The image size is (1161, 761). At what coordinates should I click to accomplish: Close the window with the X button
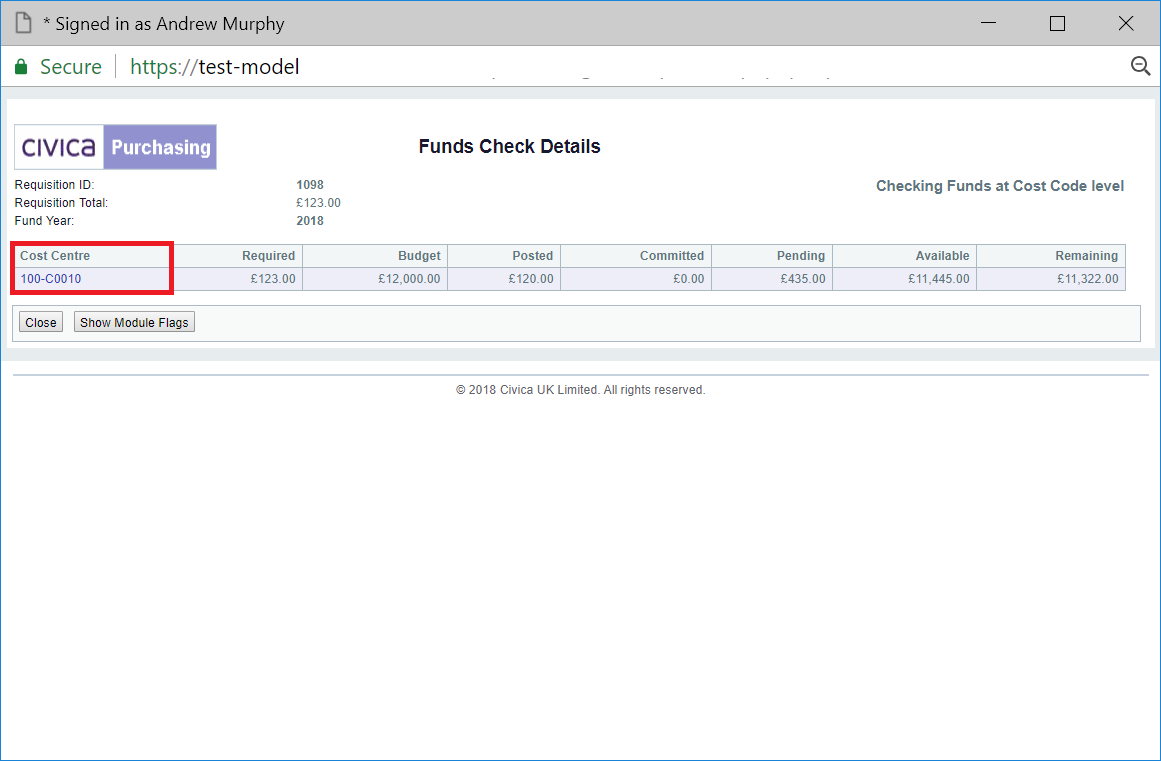tap(1126, 23)
